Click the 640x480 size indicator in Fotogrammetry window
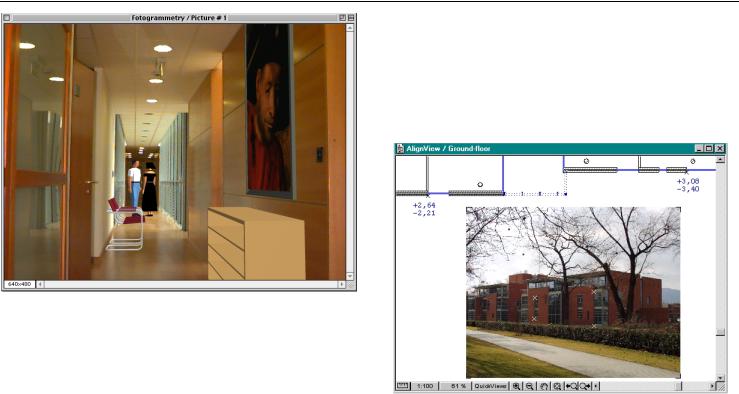This screenshot has height=394, width=739. pos(19,285)
